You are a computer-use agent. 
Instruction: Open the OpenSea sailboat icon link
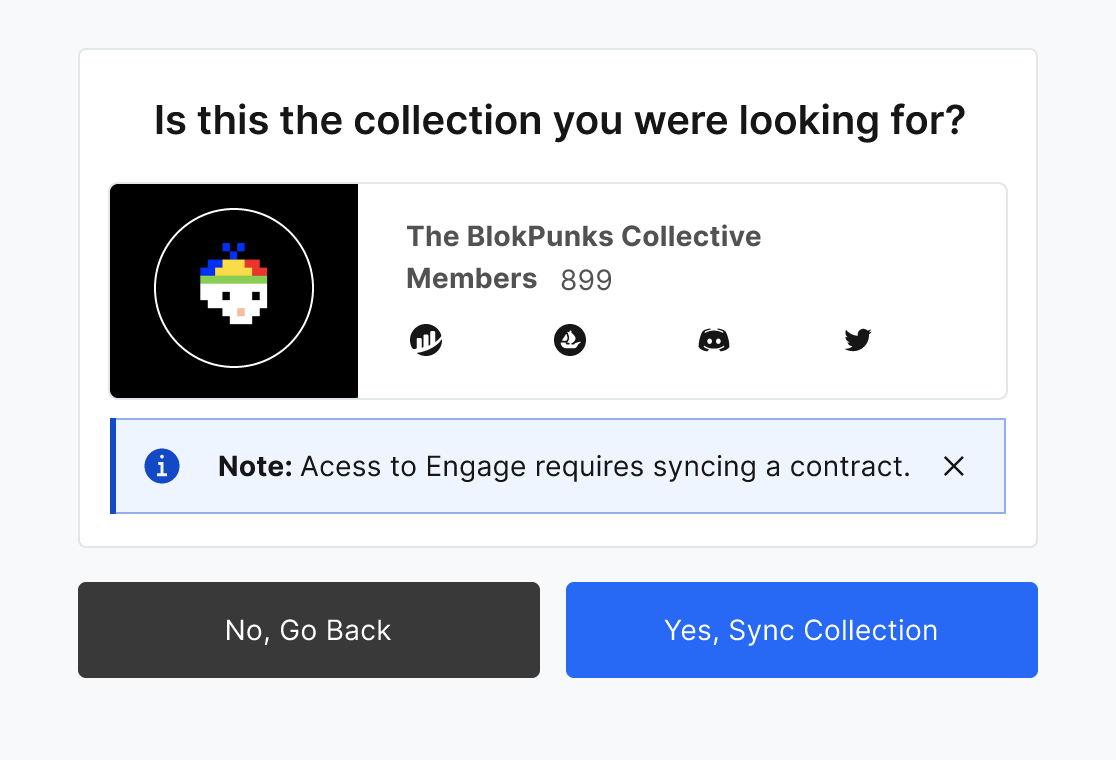point(570,340)
